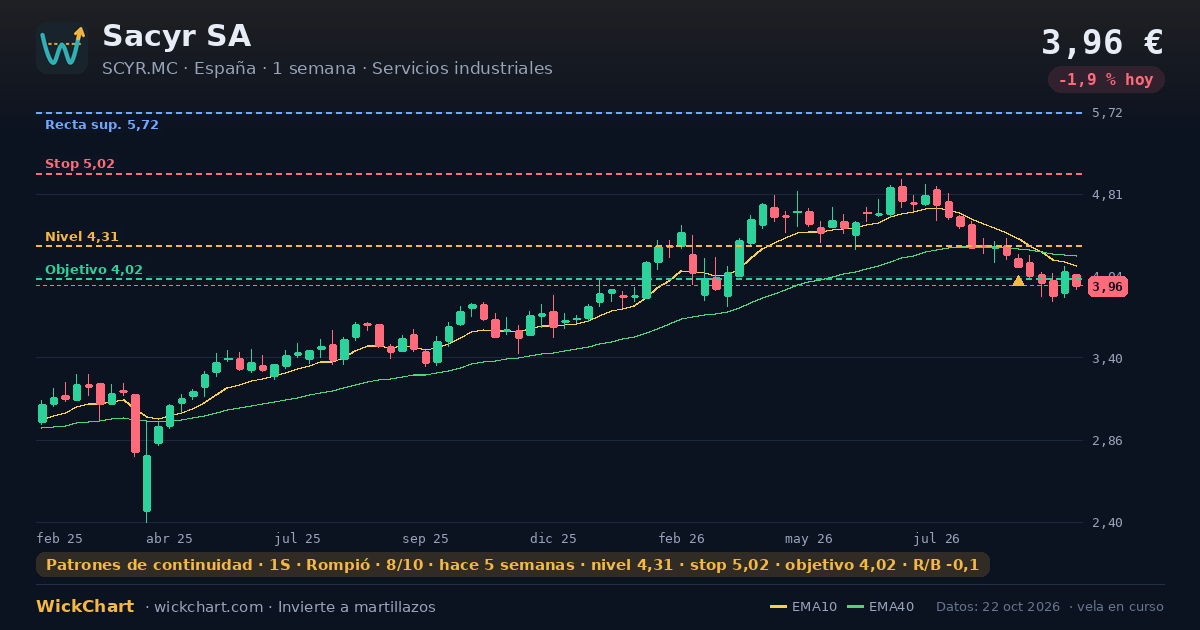Click the "4,81" price axis value
The height and width of the screenshot is (630, 1200).
pyautogui.click(x=1108, y=195)
